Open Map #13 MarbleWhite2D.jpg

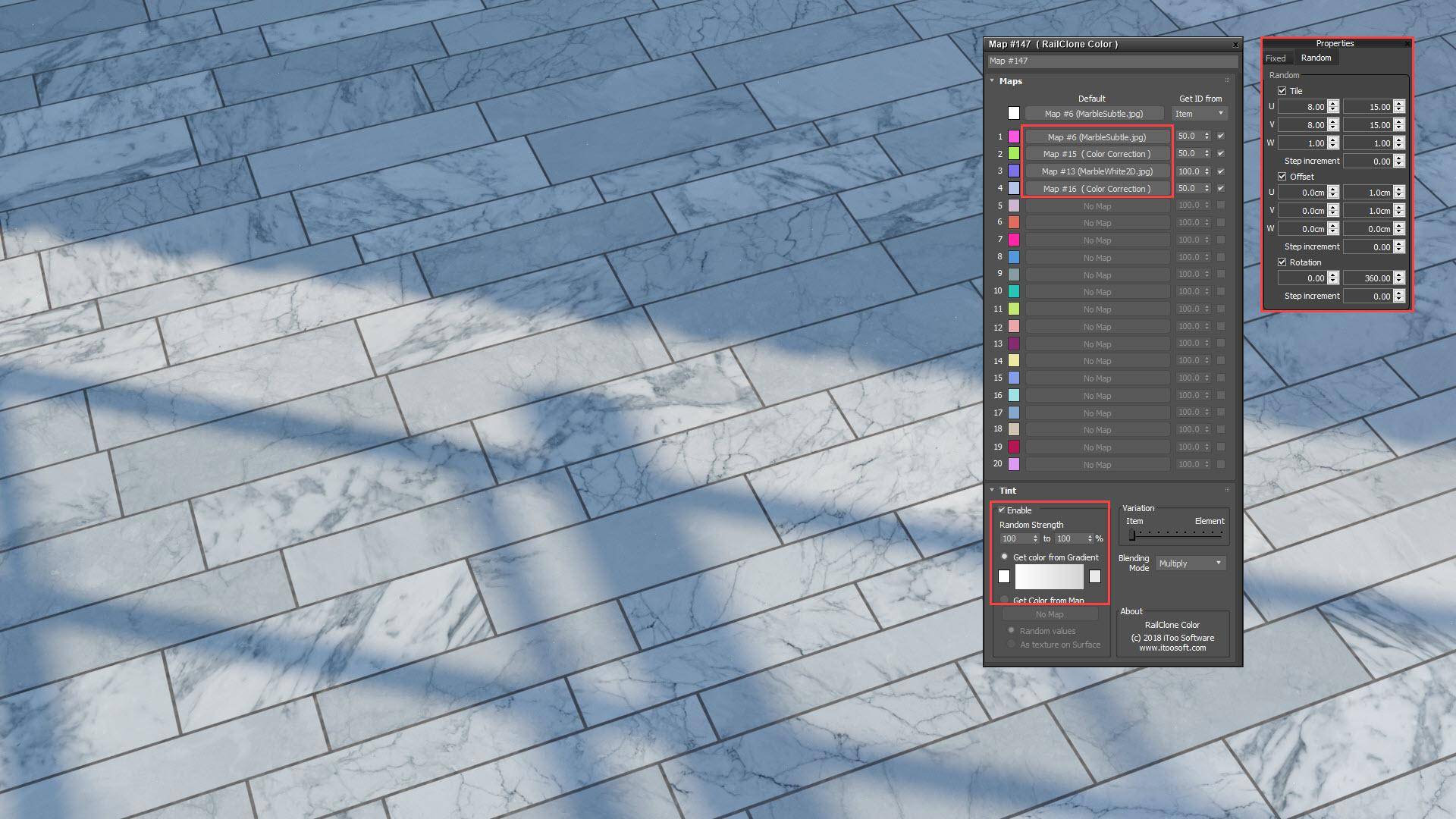tap(1097, 171)
